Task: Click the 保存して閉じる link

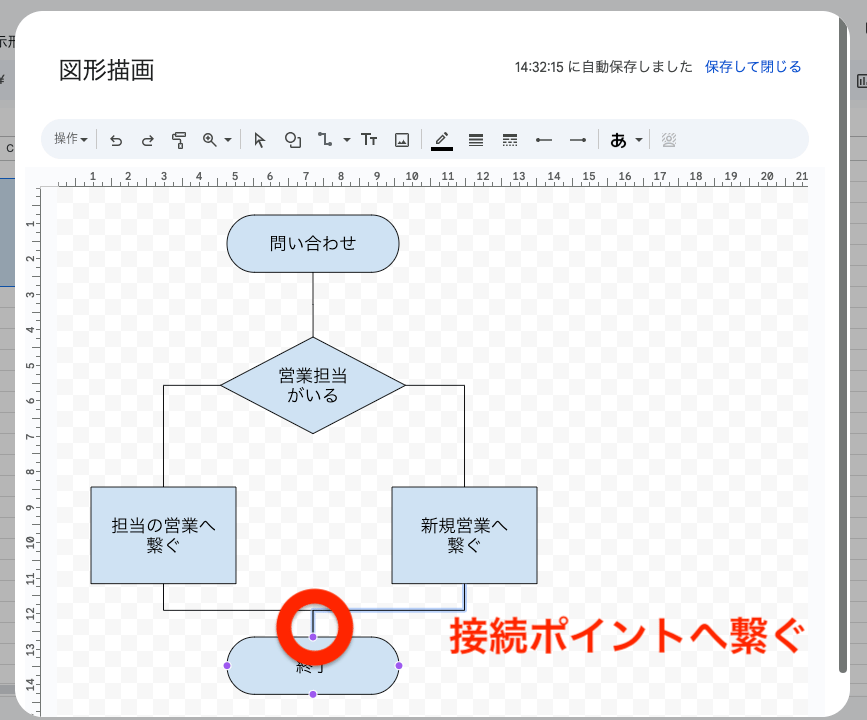Action: pyautogui.click(x=753, y=66)
